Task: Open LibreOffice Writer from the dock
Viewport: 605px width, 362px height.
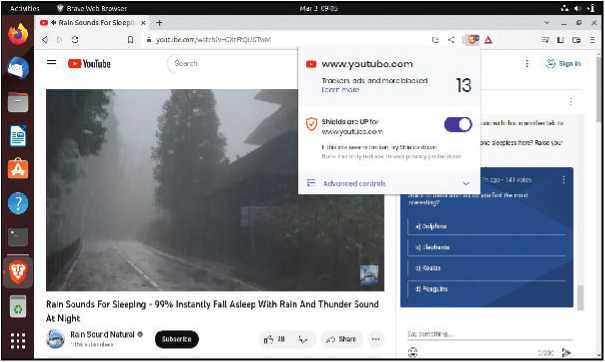Action: pyautogui.click(x=18, y=135)
